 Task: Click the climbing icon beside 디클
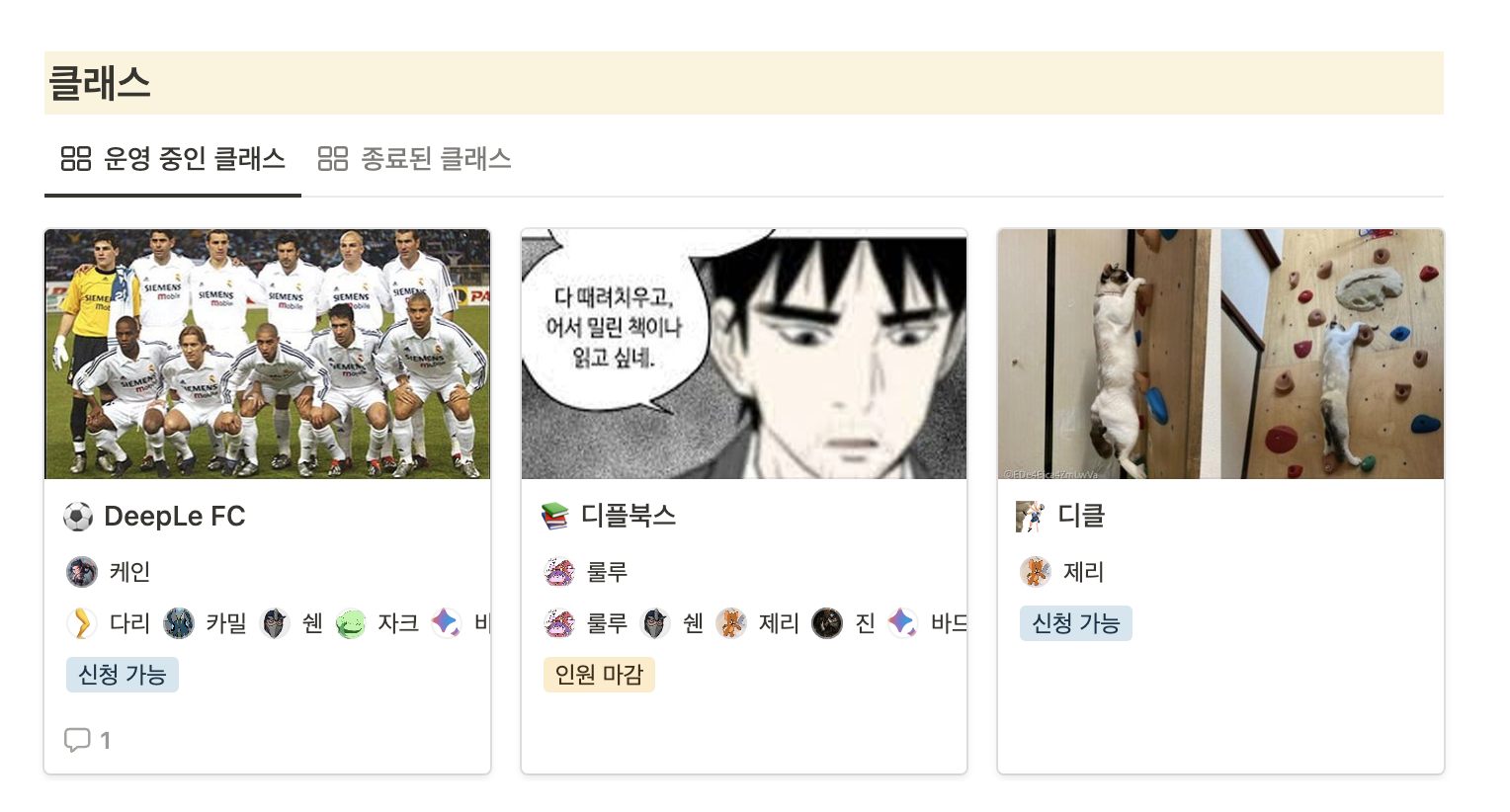[1031, 516]
